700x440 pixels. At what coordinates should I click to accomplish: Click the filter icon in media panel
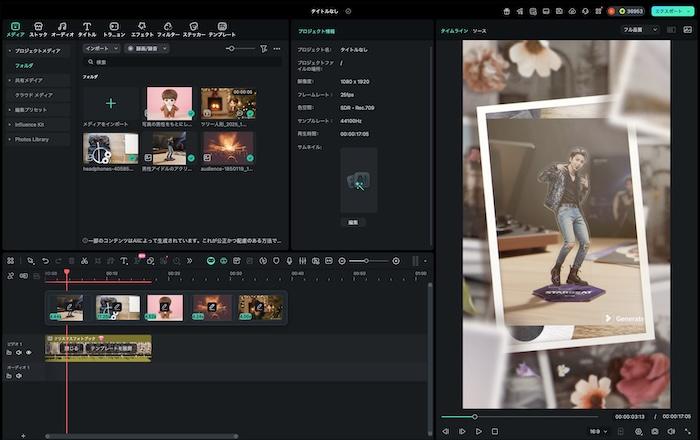coord(263,48)
